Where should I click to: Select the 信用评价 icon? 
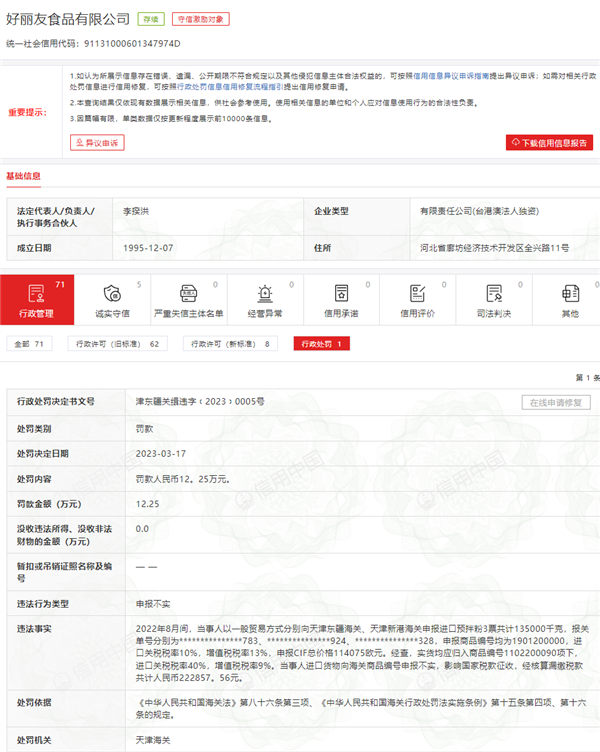pyautogui.click(x=417, y=294)
